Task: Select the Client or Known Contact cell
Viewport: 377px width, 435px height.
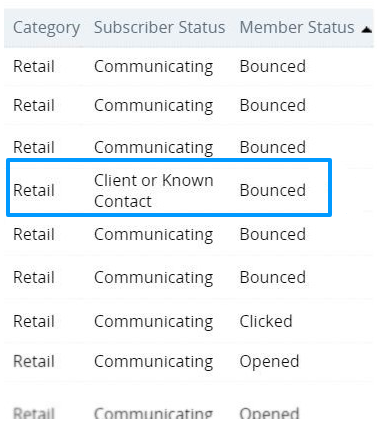Action: (154, 191)
